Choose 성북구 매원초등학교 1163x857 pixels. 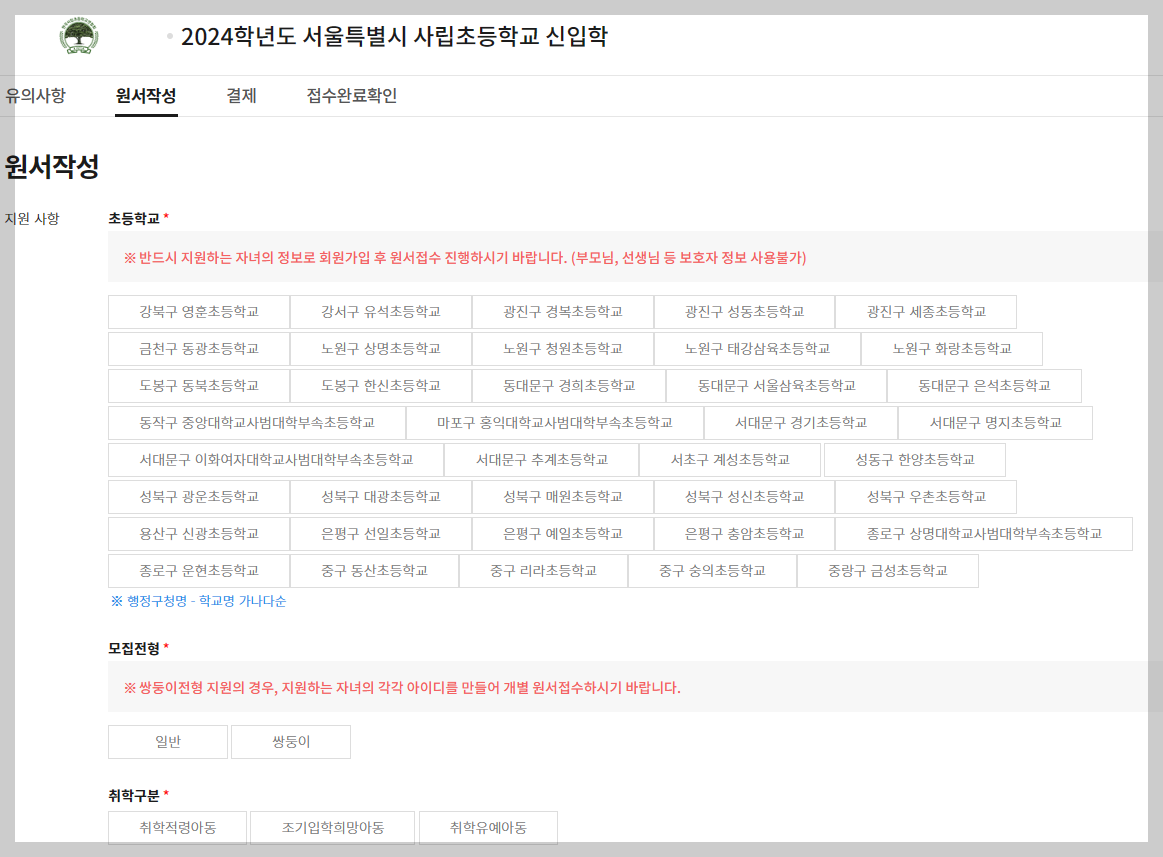click(x=562, y=497)
